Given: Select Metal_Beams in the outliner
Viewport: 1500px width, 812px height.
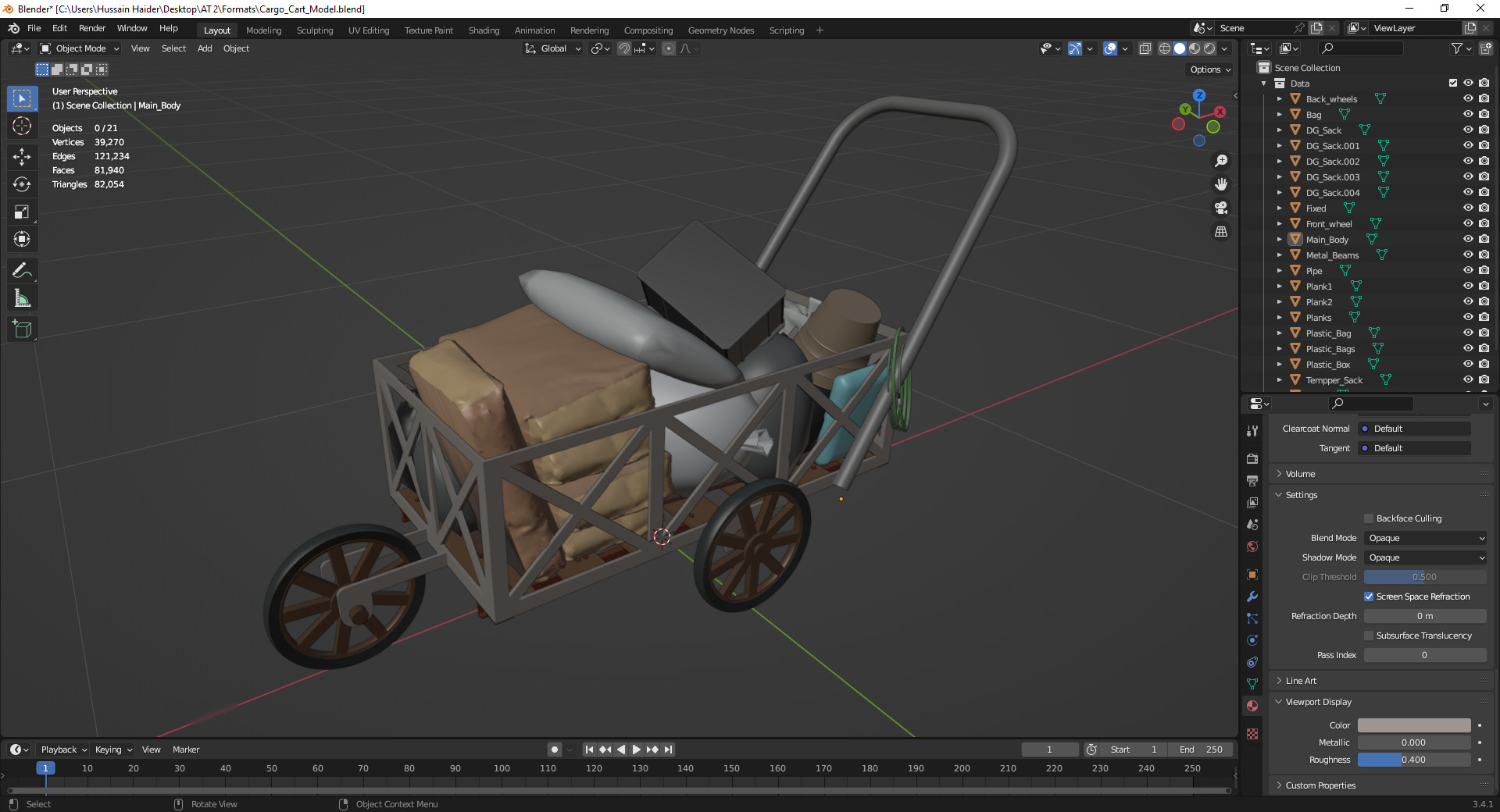Looking at the screenshot, I should [x=1332, y=255].
